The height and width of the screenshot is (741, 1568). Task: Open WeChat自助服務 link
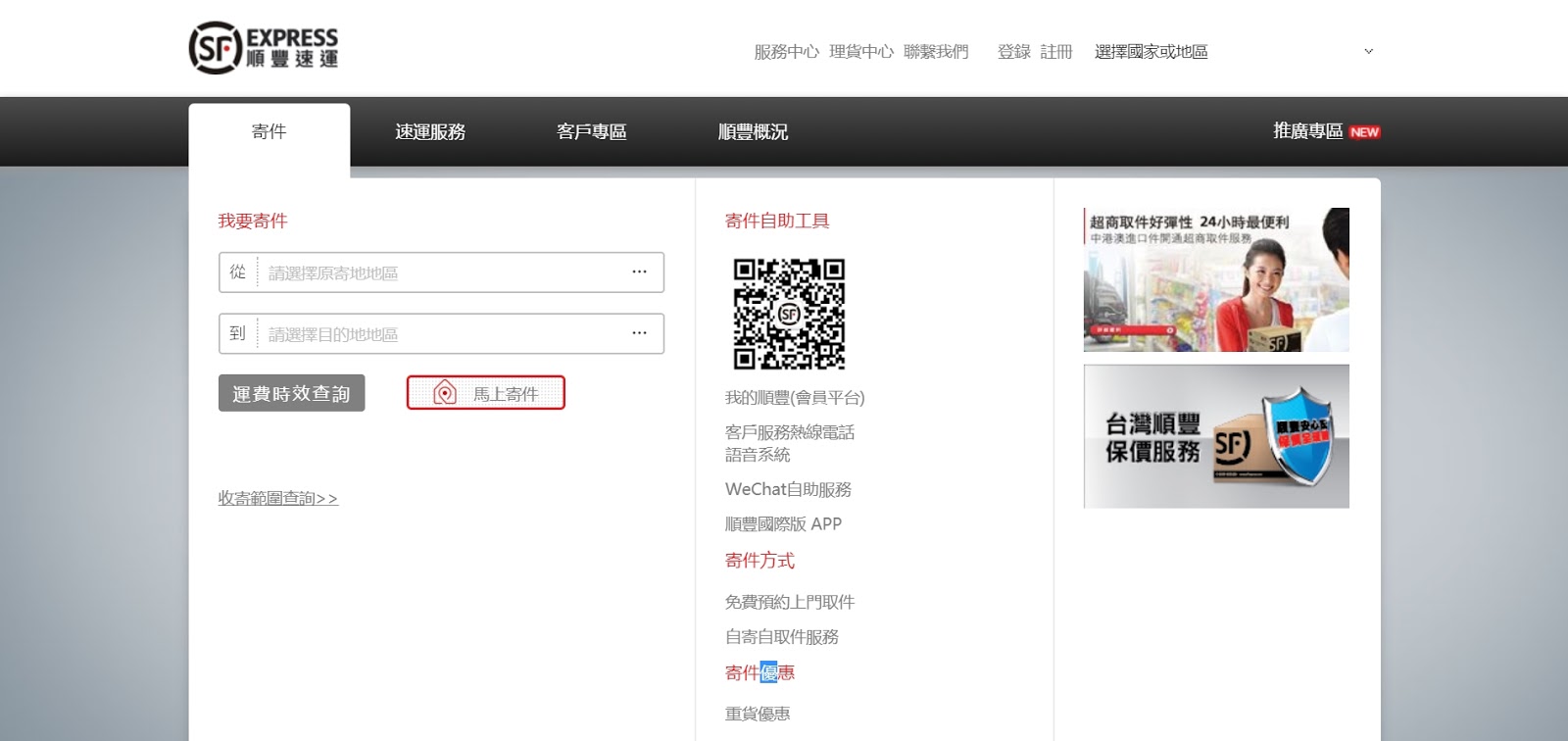788,489
